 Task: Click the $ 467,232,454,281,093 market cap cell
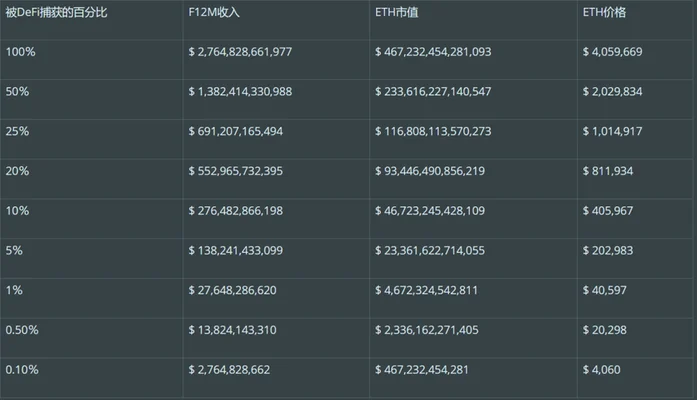[433, 52]
